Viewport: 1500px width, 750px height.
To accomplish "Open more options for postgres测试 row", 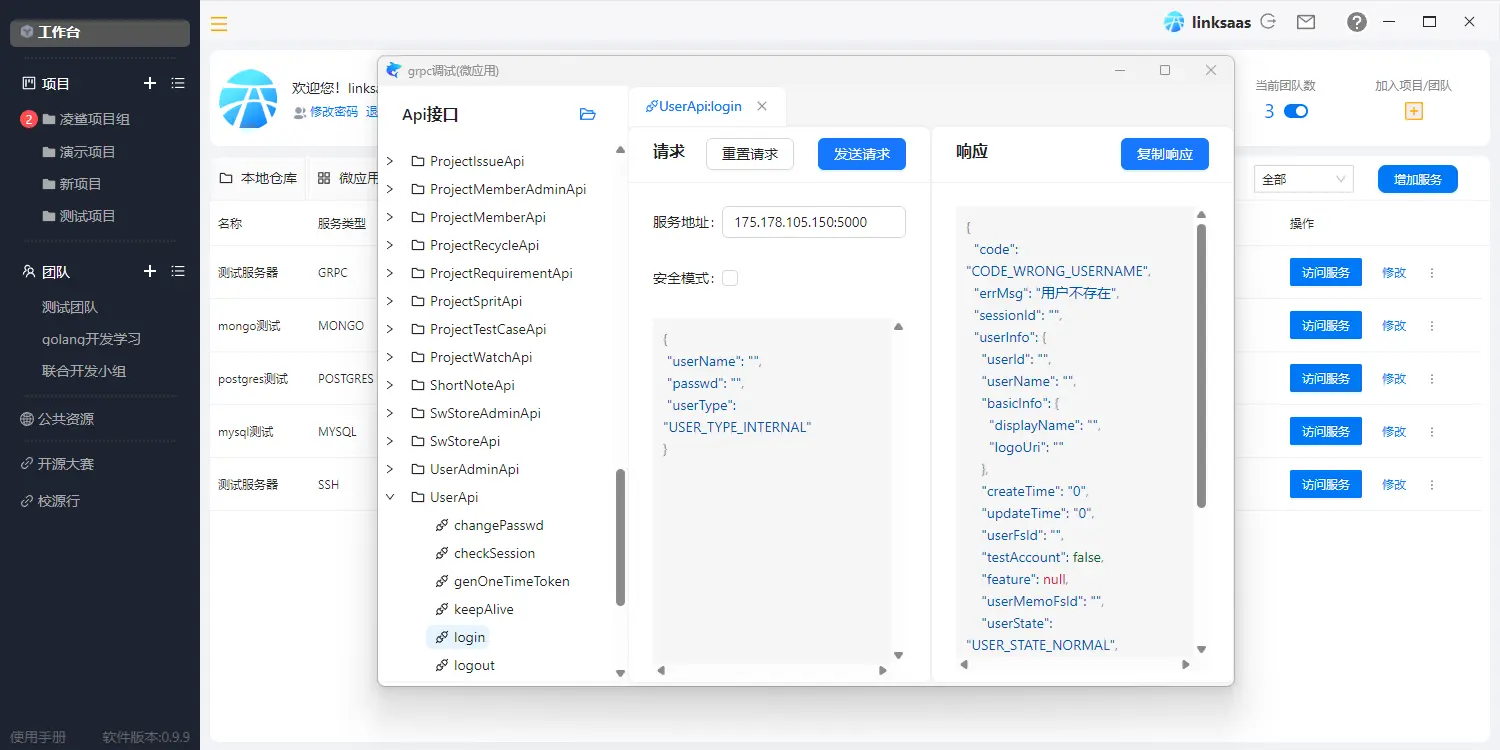I will pyautogui.click(x=1431, y=379).
